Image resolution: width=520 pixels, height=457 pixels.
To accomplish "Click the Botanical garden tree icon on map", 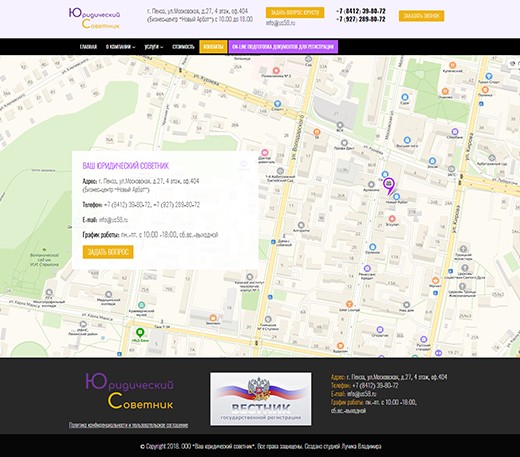I will [44, 249].
